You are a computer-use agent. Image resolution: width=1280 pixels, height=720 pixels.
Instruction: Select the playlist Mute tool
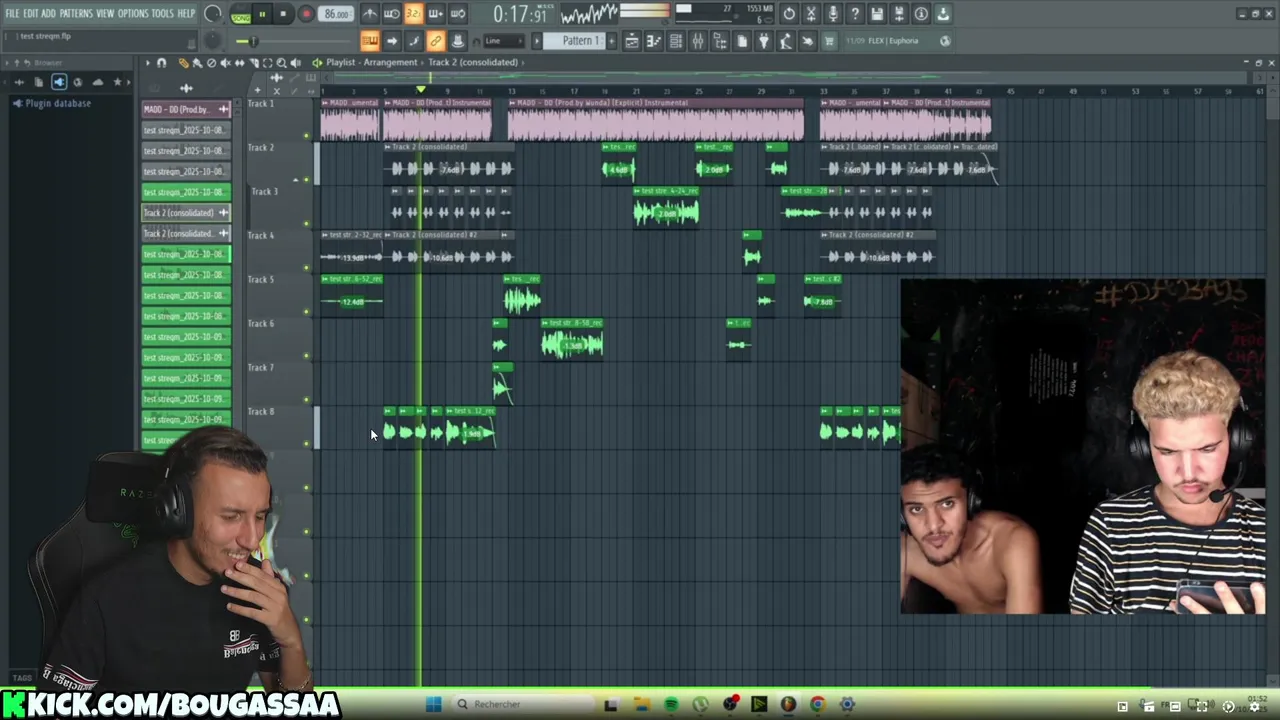pos(225,63)
